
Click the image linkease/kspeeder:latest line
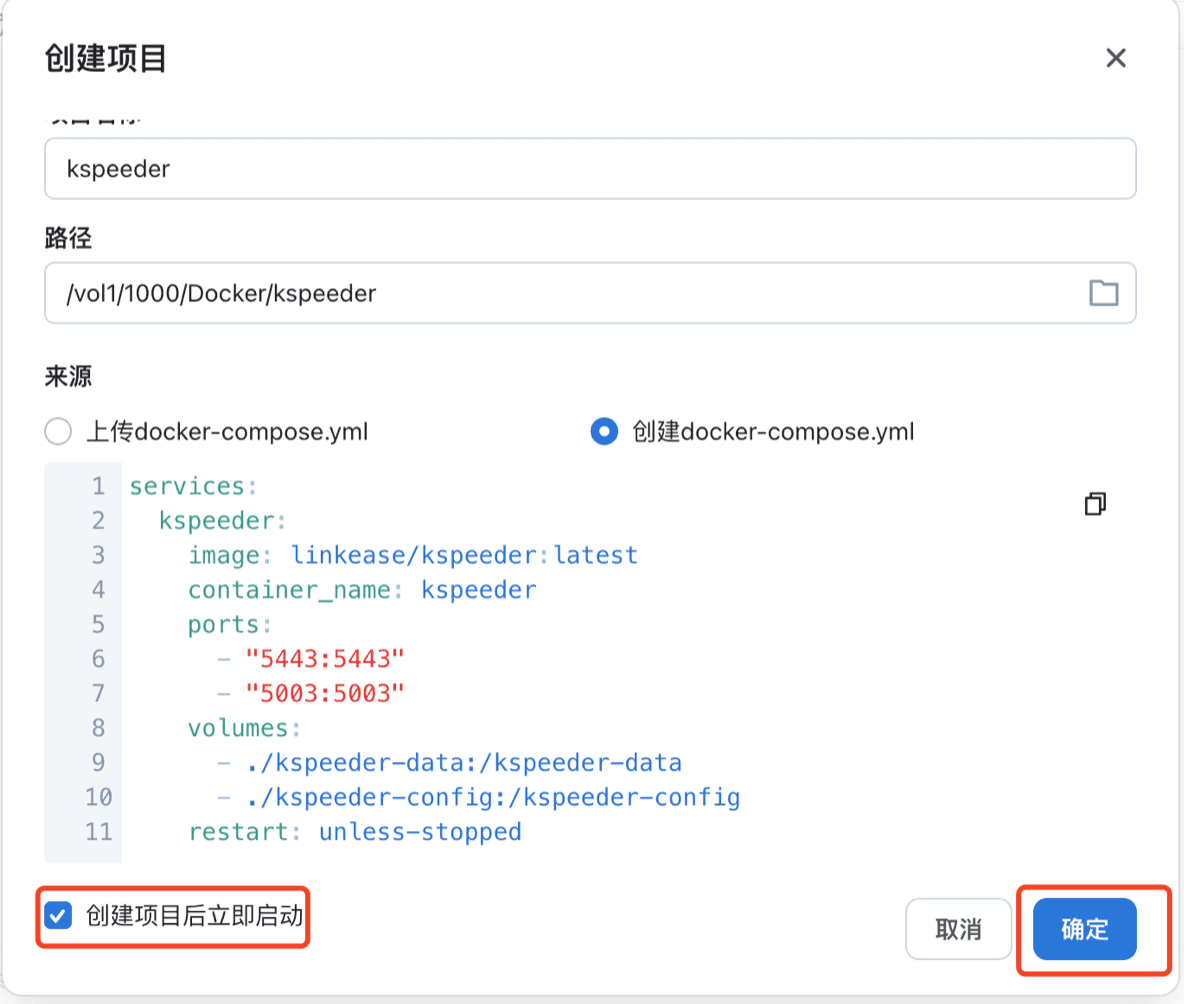412,555
